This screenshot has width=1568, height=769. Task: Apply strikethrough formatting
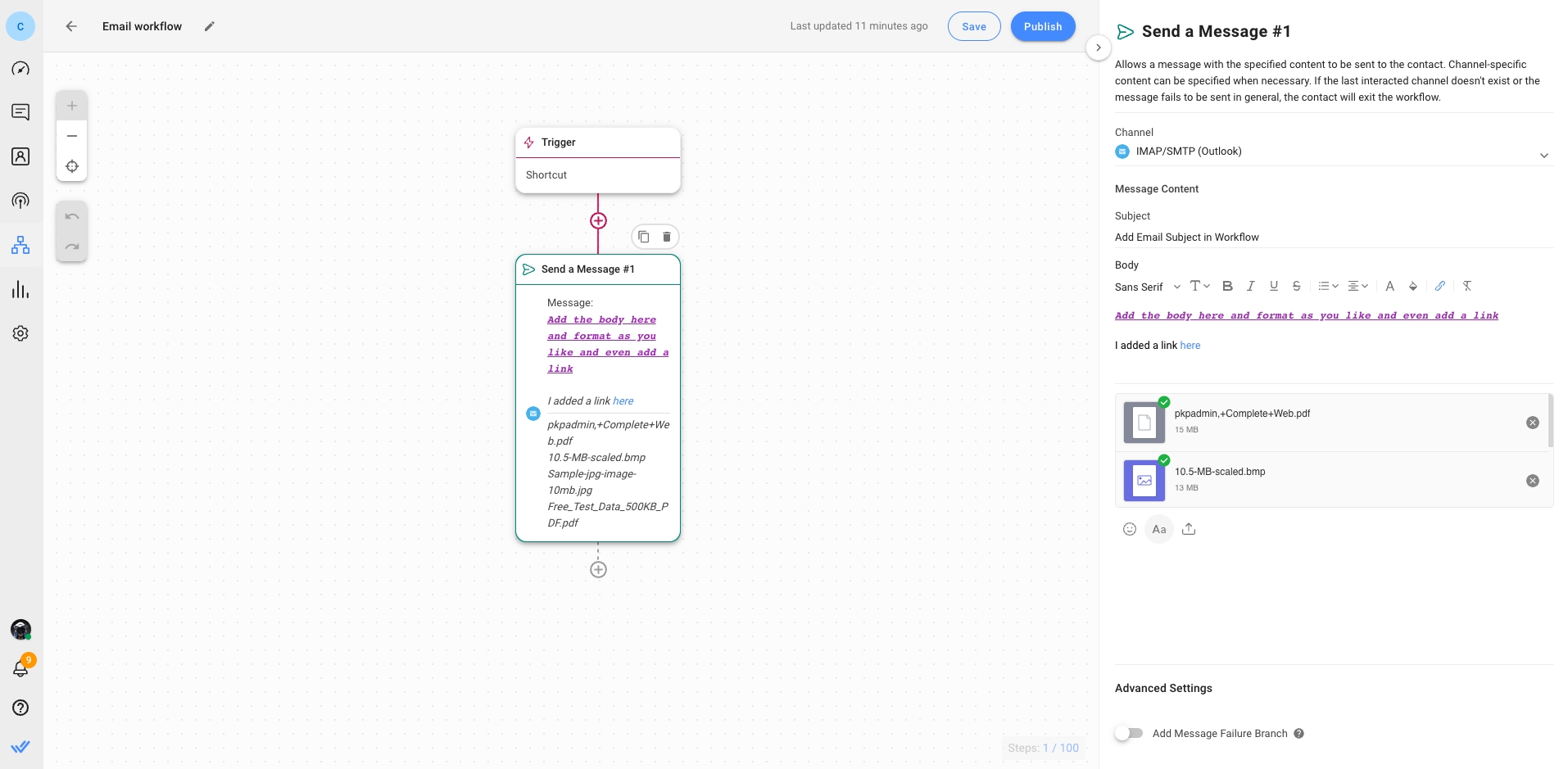tap(1296, 286)
